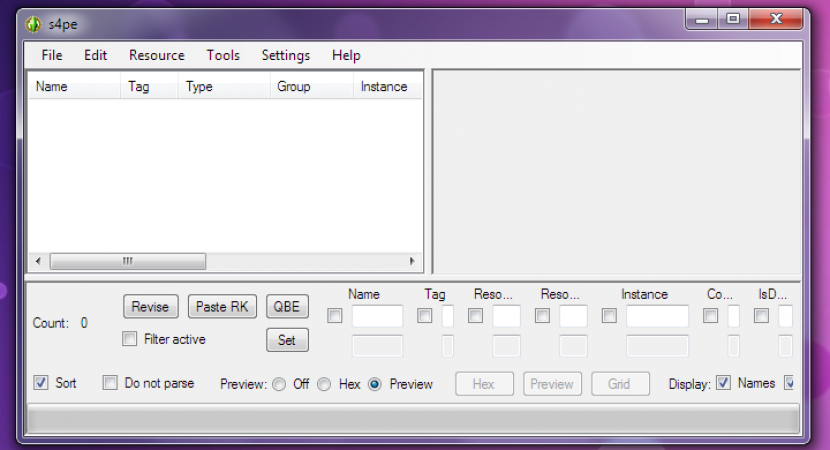
Task: Maximize the s4pe window
Action: point(734,19)
